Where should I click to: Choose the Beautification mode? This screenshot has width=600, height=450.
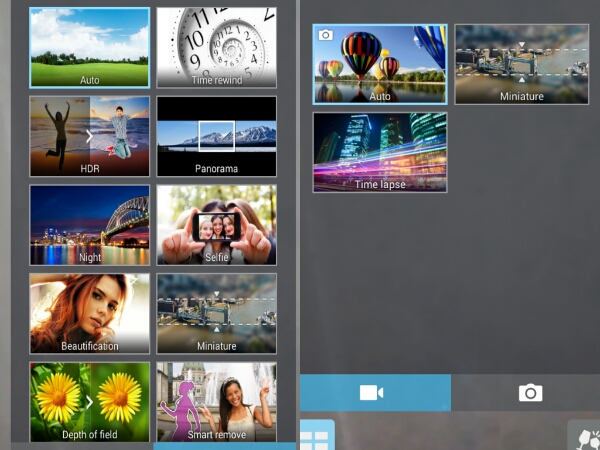pyautogui.click(x=90, y=313)
